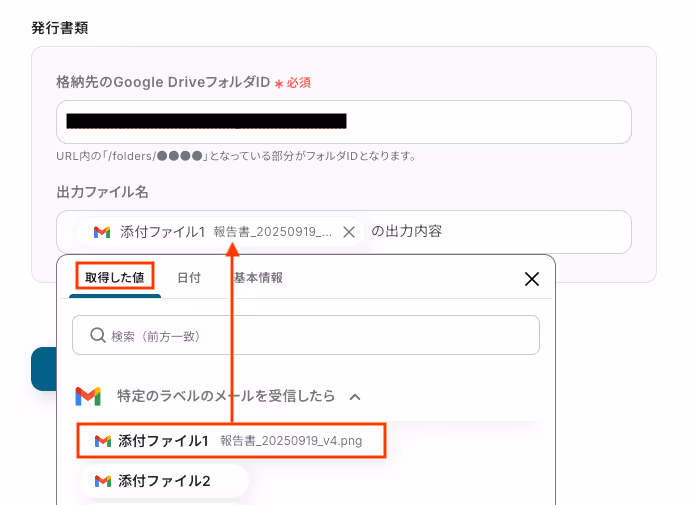Screen dimensions: 694x505
Task: Select the 添付ファイル2 value
Action: [x=164, y=481]
